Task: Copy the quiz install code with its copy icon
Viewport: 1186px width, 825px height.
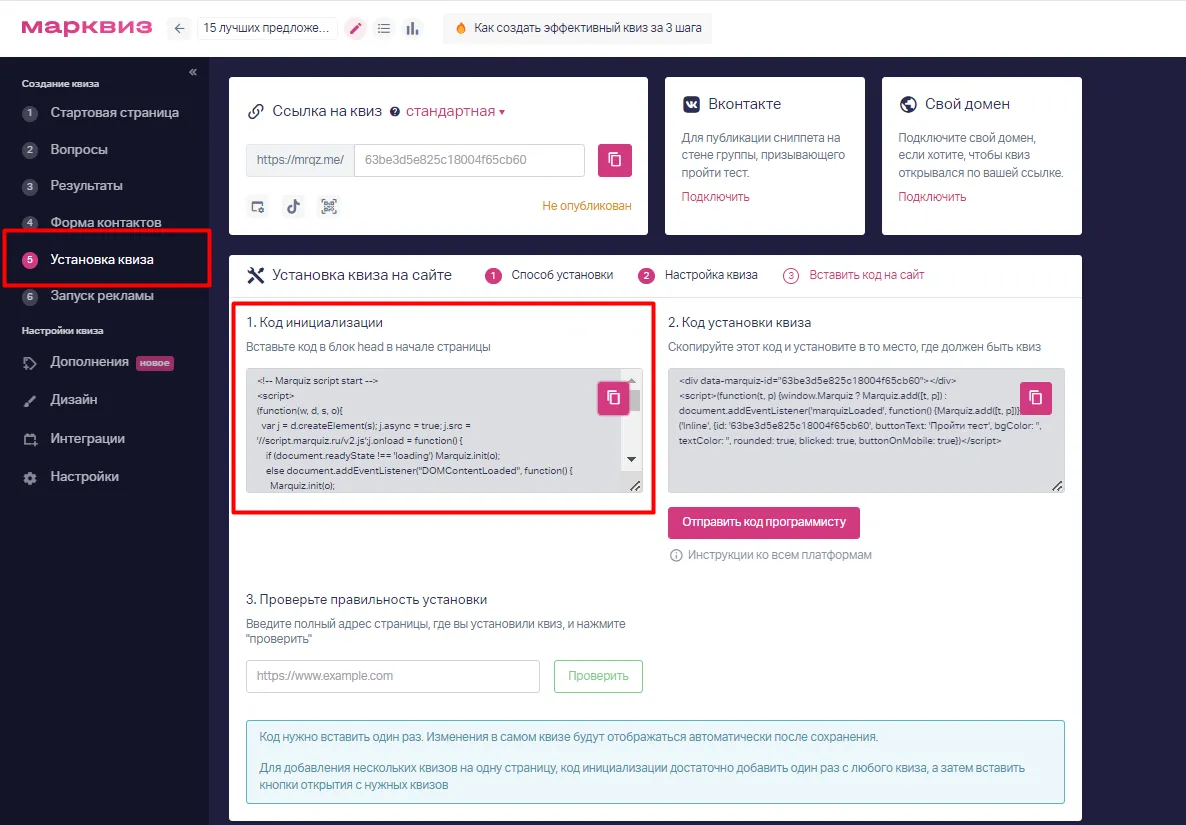Action: pos(1035,398)
